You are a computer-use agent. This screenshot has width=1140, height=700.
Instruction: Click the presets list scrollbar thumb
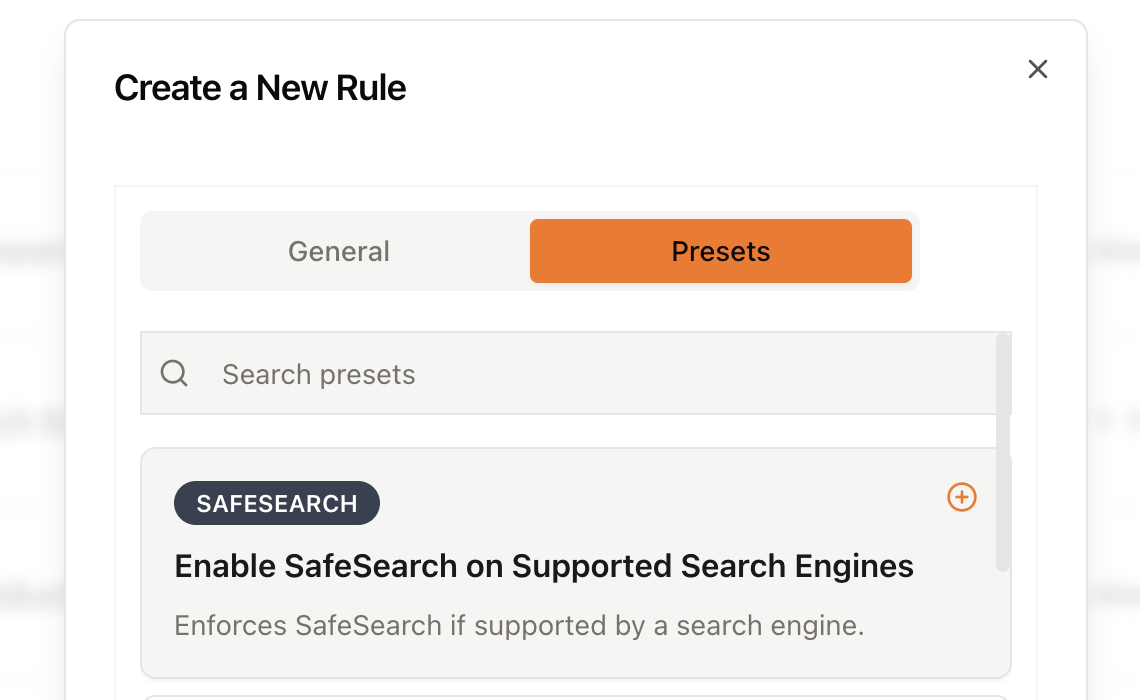pos(1003,452)
